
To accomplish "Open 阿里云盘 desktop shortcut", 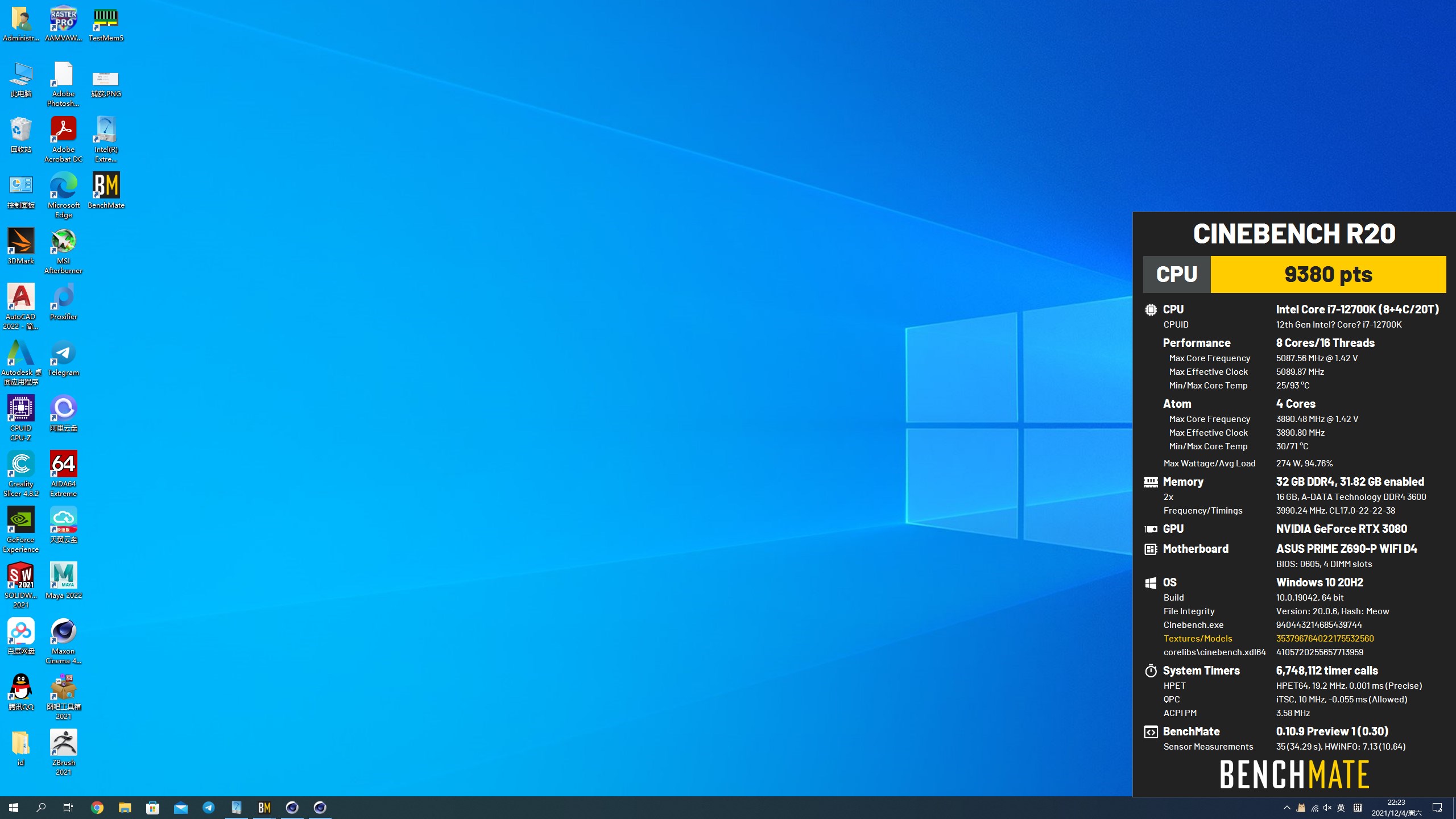I will click(x=63, y=414).
